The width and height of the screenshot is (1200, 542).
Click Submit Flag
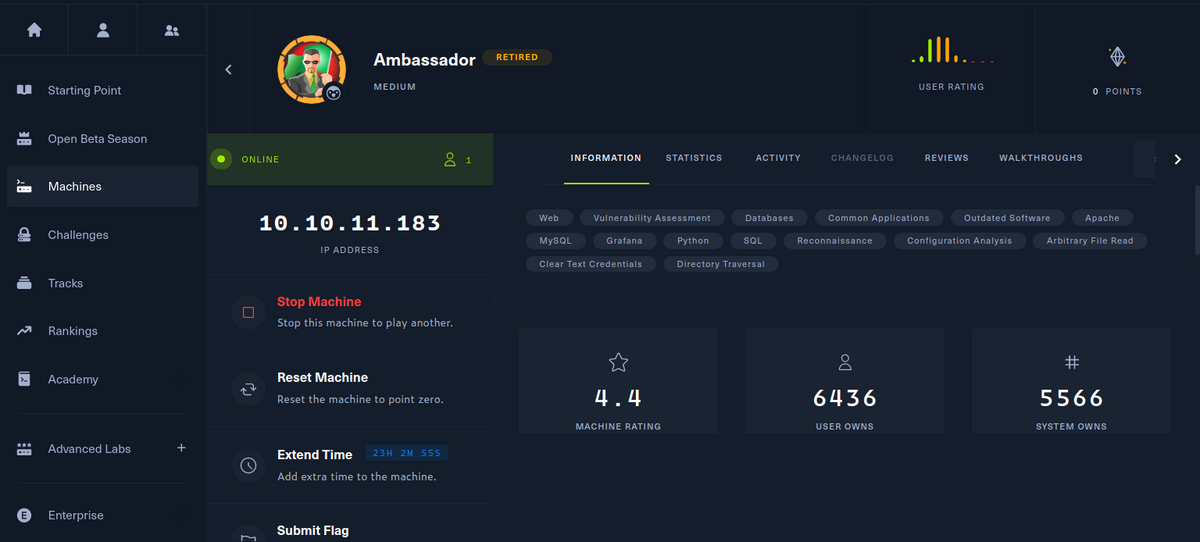[313, 530]
